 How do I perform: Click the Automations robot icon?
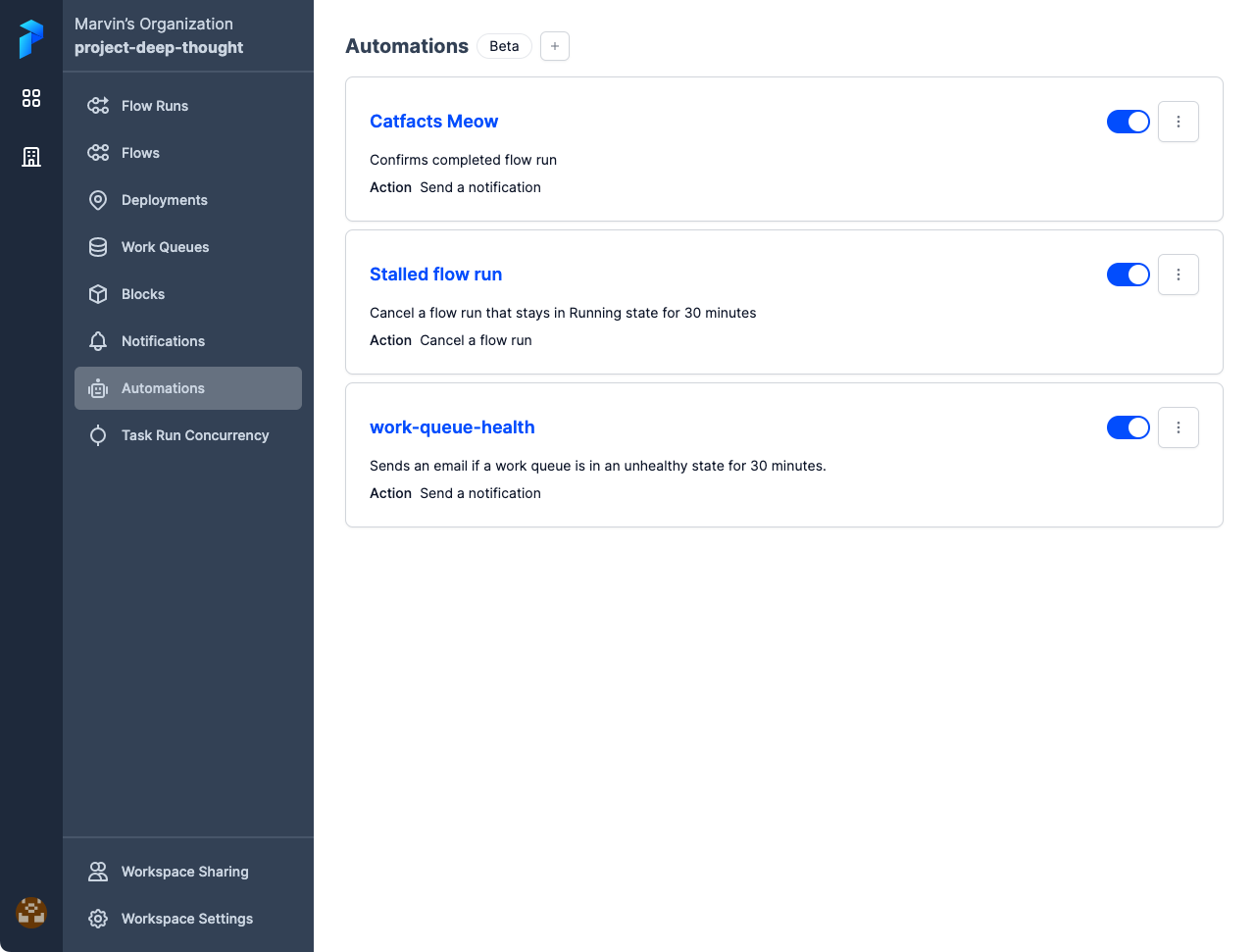tap(98, 388)
